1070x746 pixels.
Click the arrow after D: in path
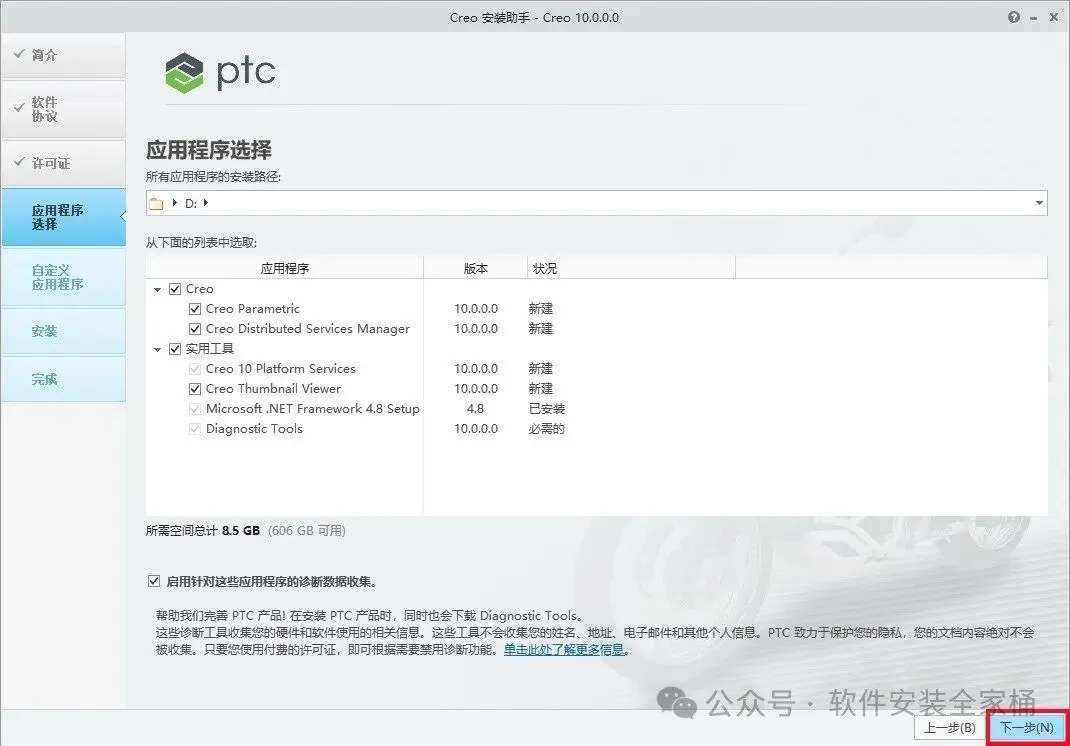coord(205,203)
